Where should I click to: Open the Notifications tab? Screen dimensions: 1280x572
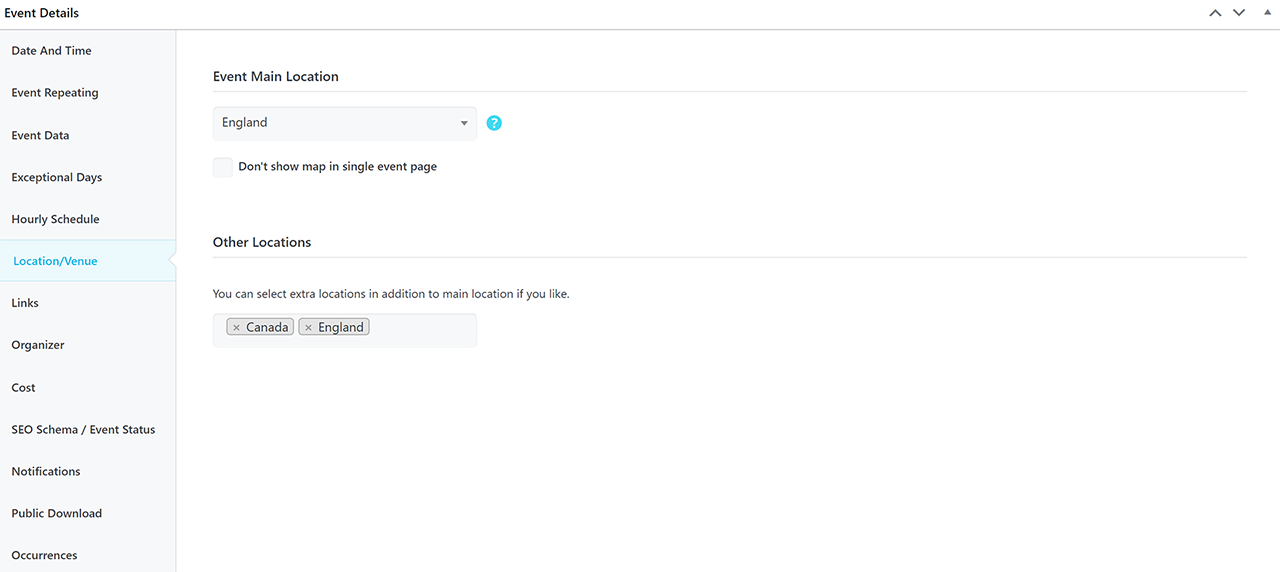point(46,471)
